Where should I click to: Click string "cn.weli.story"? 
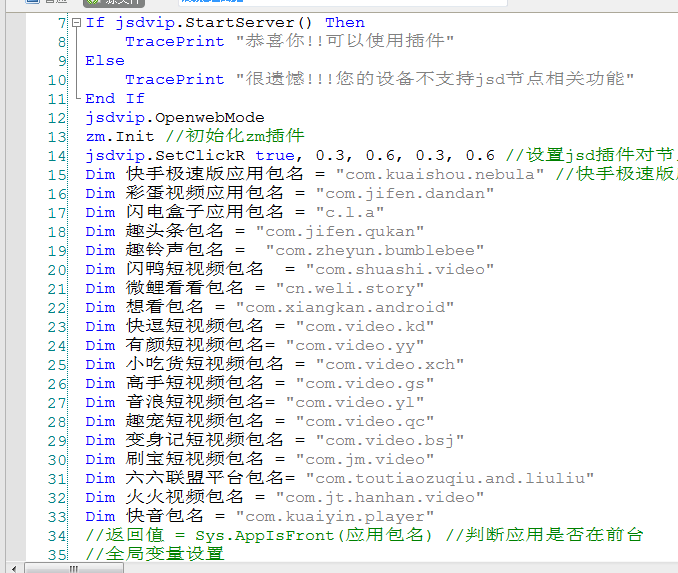350,289
